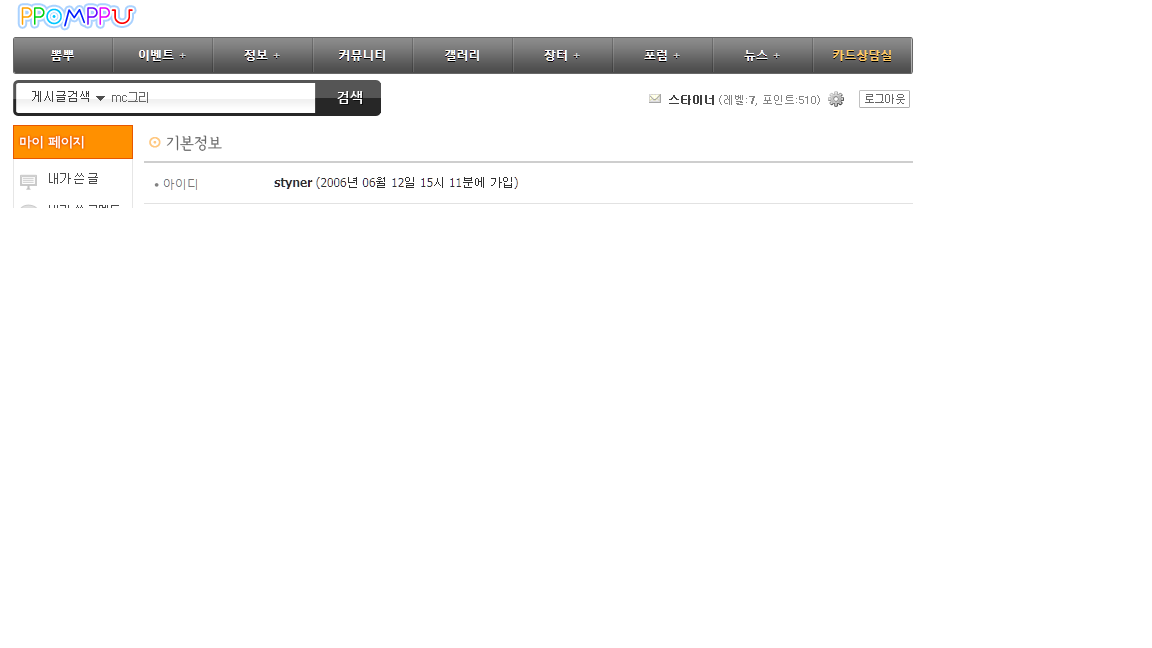This screenshot has height=648, width=1152.
Task: Focus the search field containing mc그리
Action: [210, 98]
